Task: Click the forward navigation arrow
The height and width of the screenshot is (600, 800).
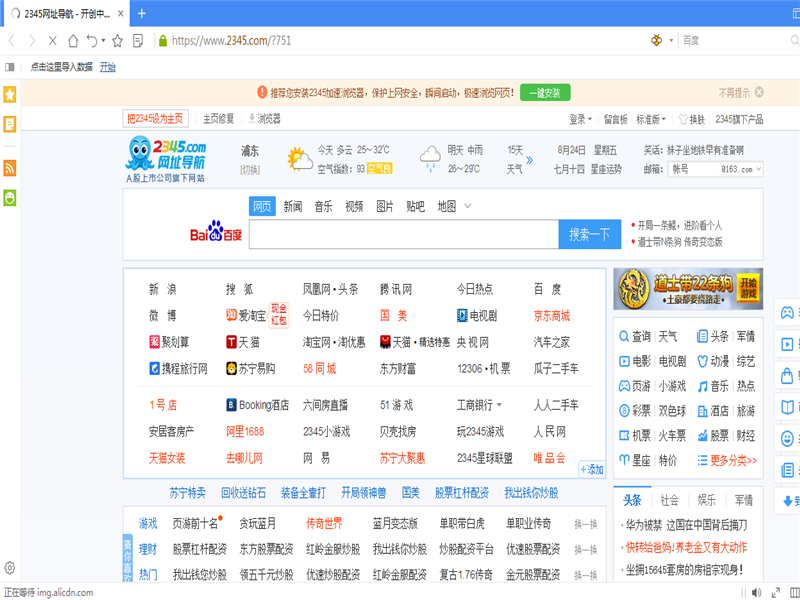Action: point(32,41)
